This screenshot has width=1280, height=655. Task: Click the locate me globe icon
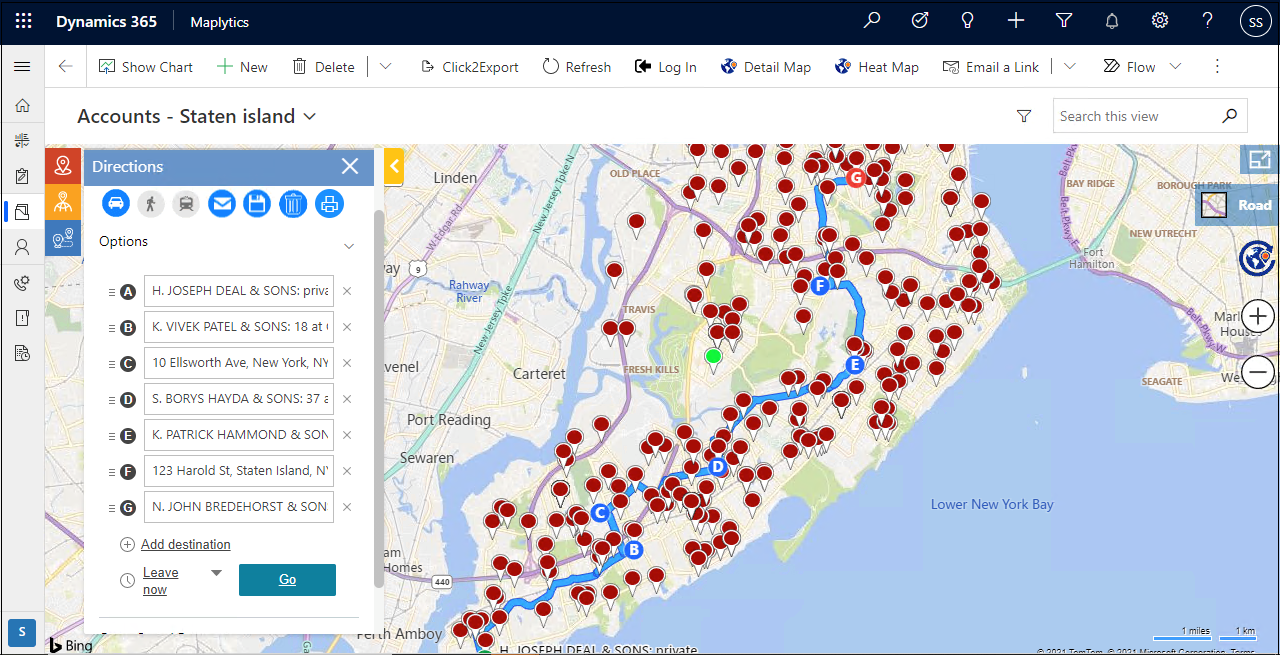1256,258
